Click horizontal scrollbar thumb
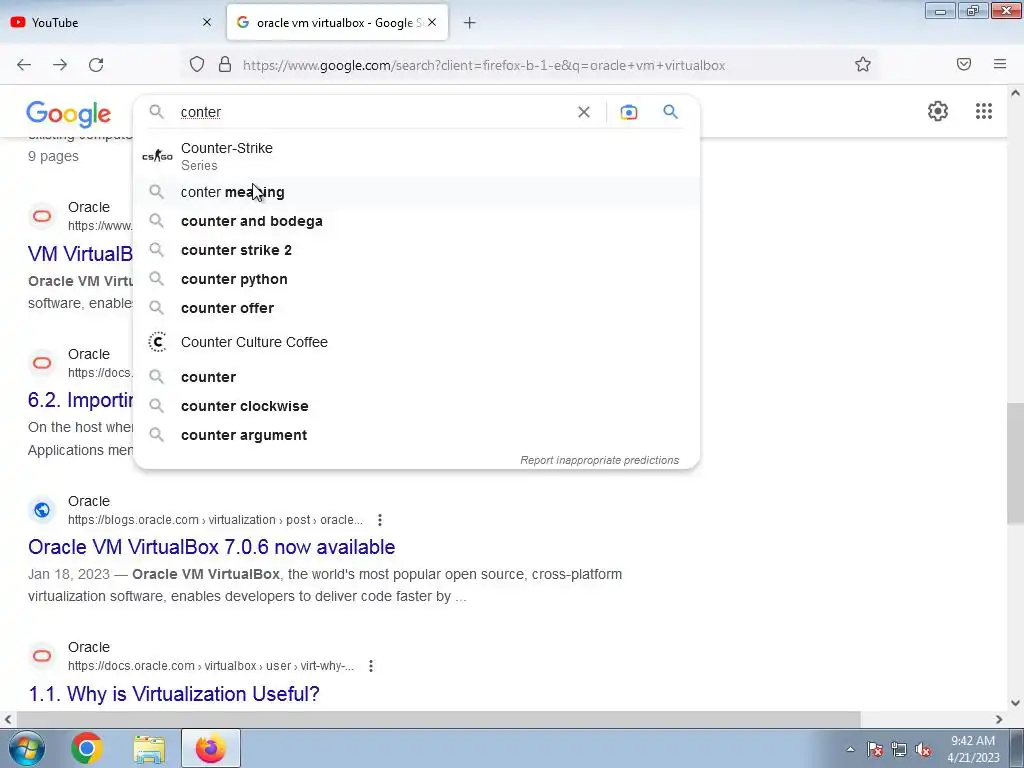This screenshot has height=768, width=1024. pyautogui.click(x=438, y=719)
